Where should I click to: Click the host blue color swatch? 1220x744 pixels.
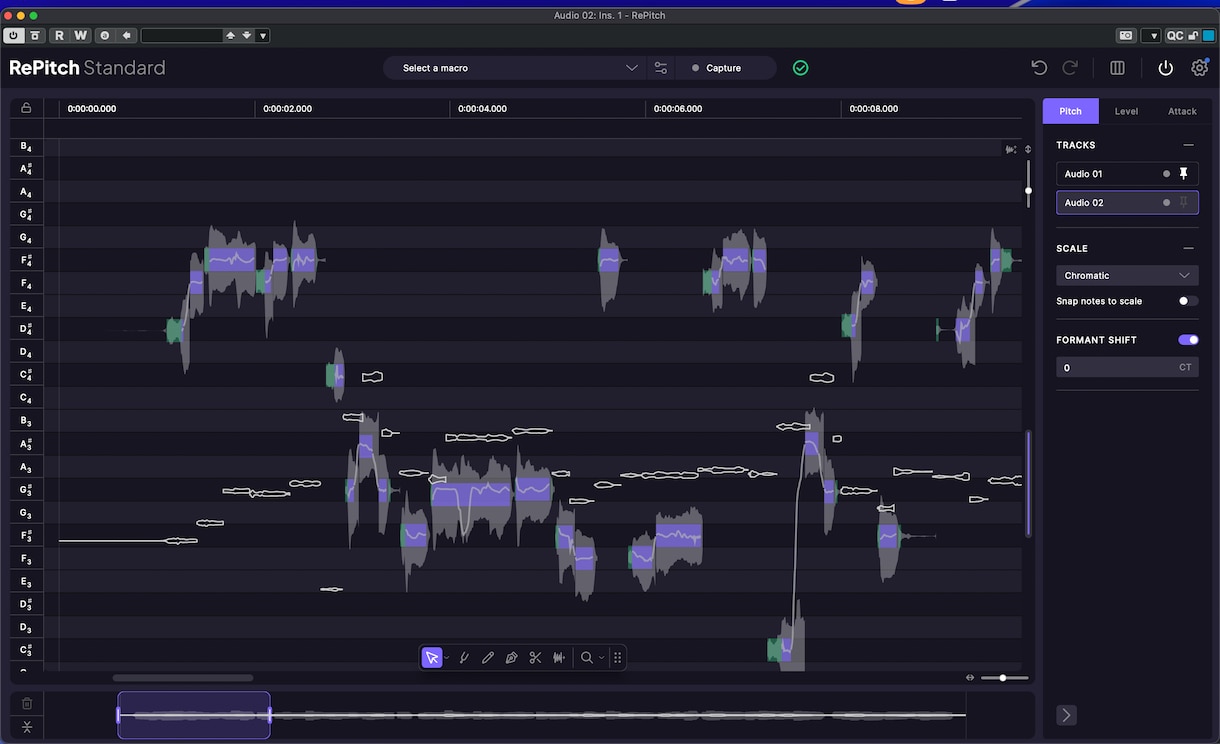(x=1207, y=35)
